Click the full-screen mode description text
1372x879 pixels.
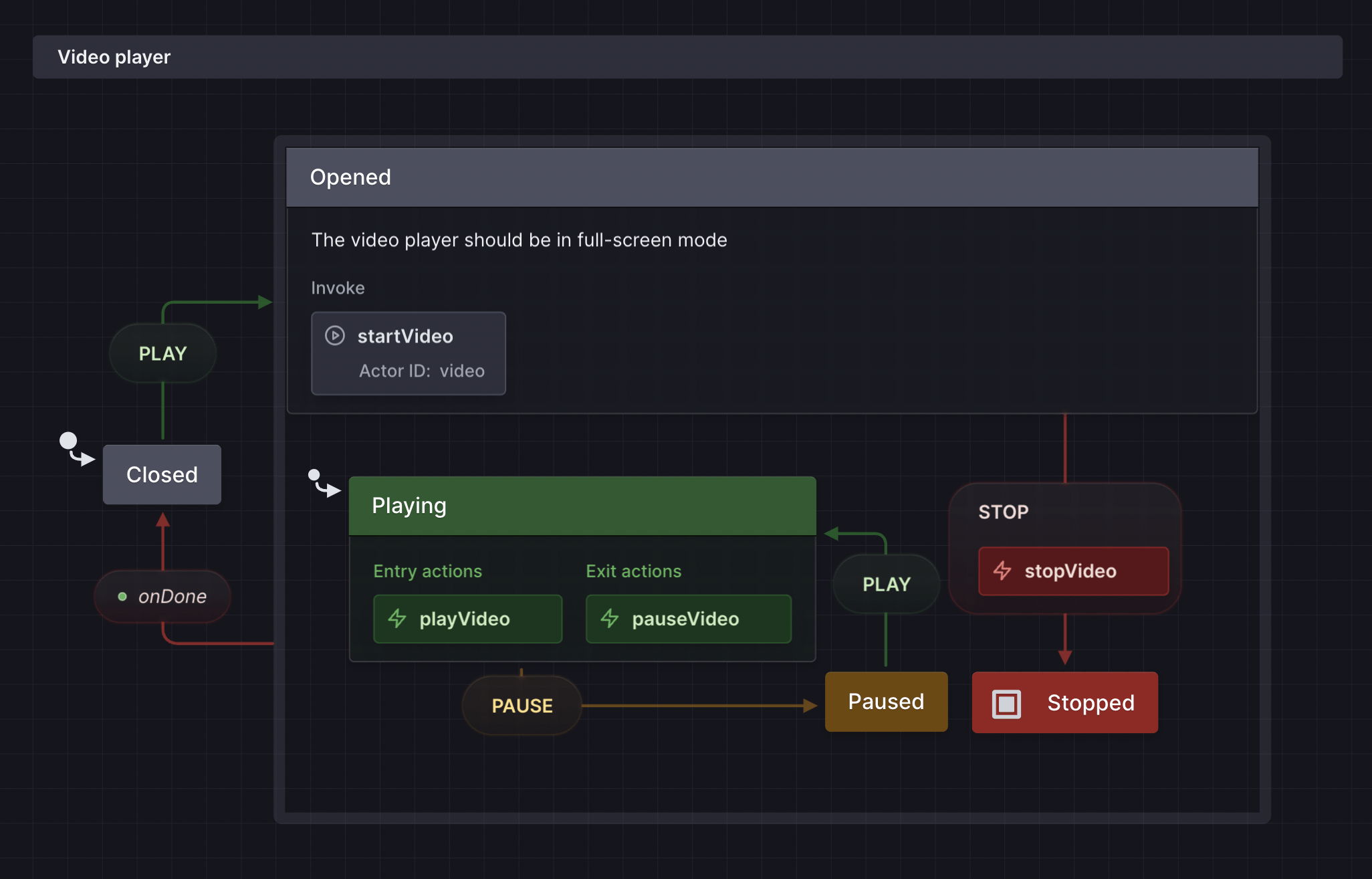click(x=519, y=240)
